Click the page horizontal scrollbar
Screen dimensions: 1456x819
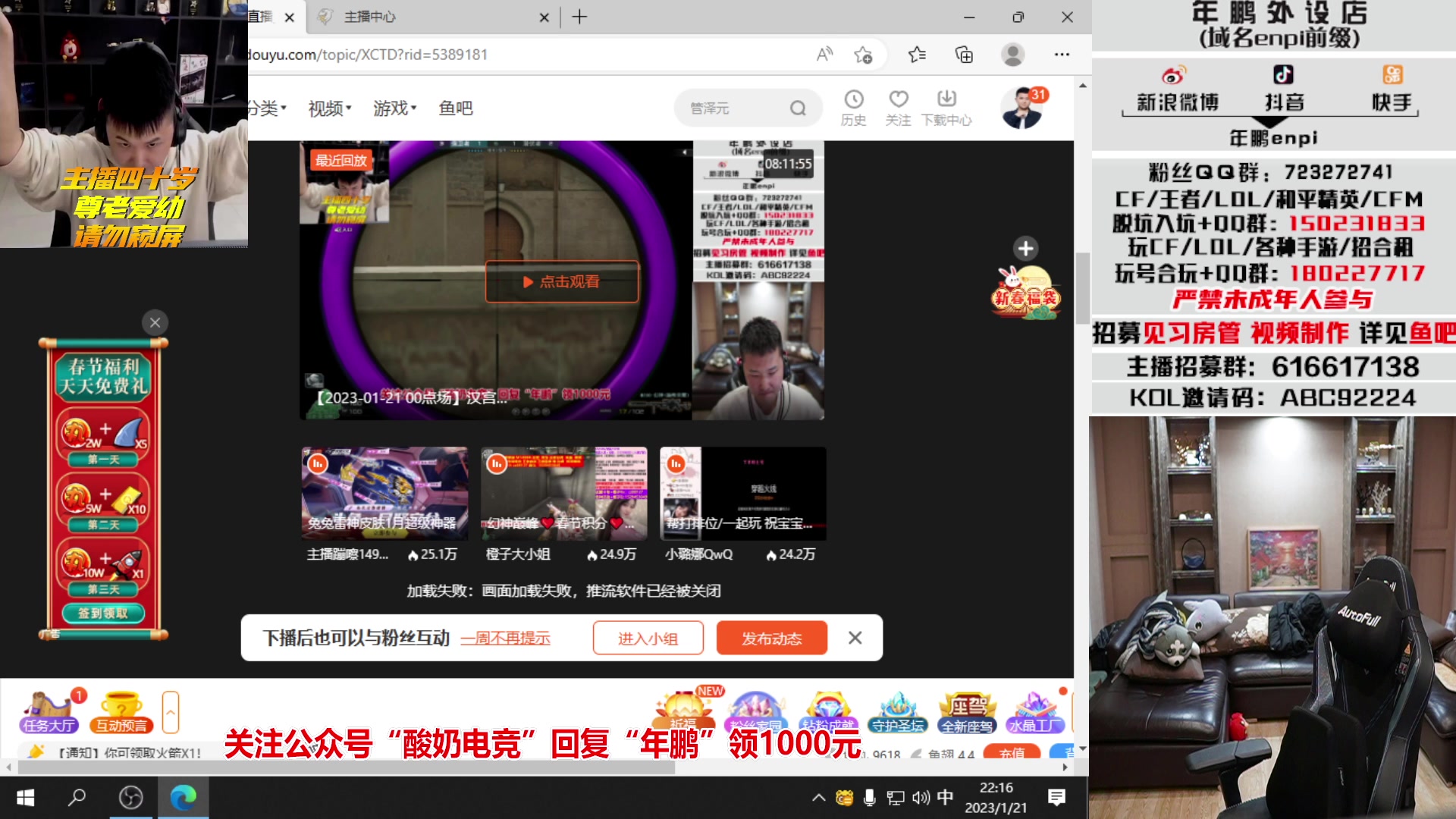coord(346,767)
